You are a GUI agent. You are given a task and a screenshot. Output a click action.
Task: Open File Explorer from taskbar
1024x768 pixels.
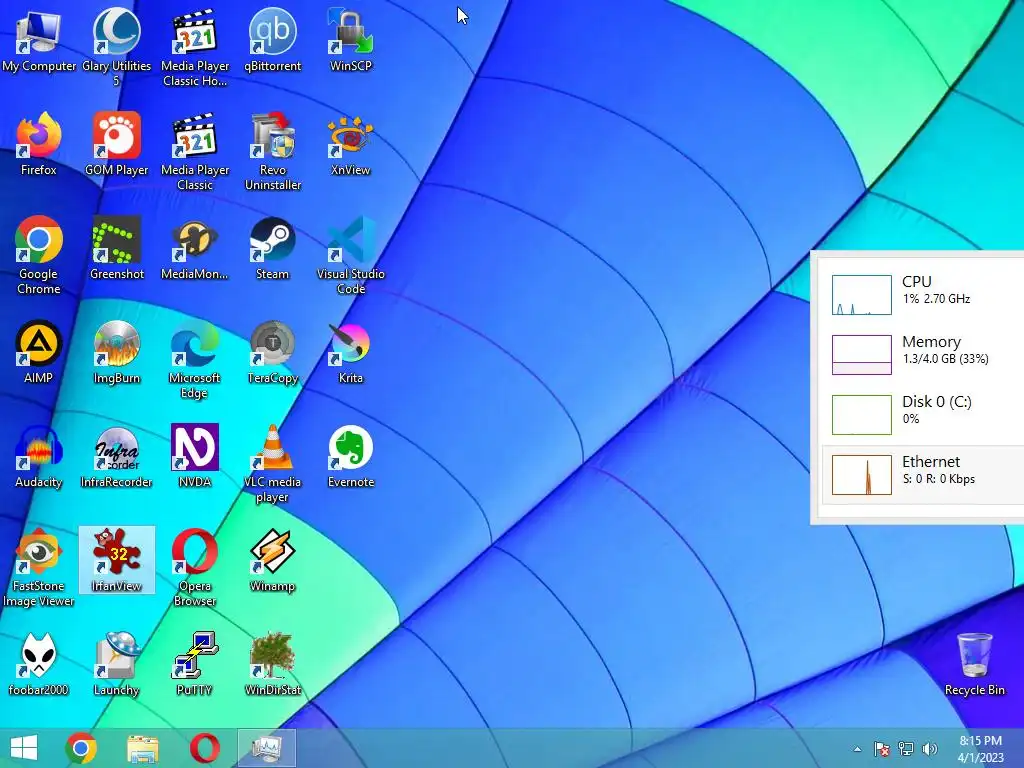pyautogui.click(x=142, y=748)
